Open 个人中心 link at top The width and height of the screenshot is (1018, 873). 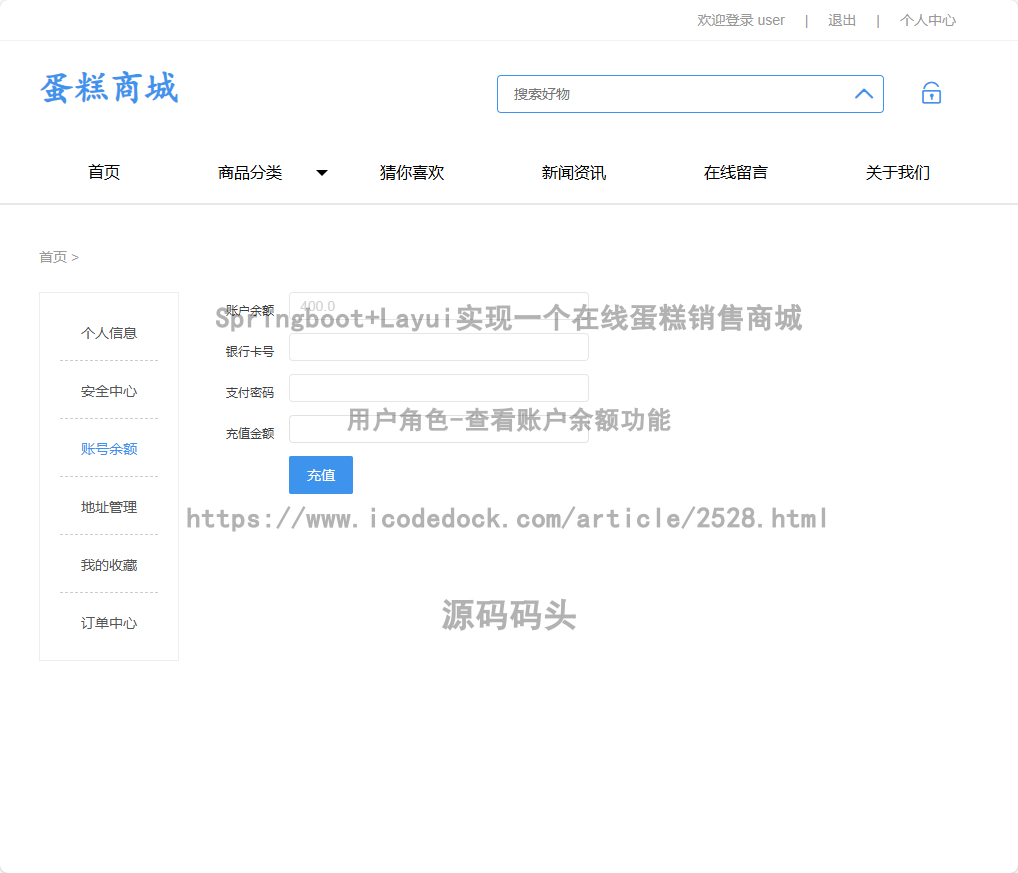[x=927, y=20]
